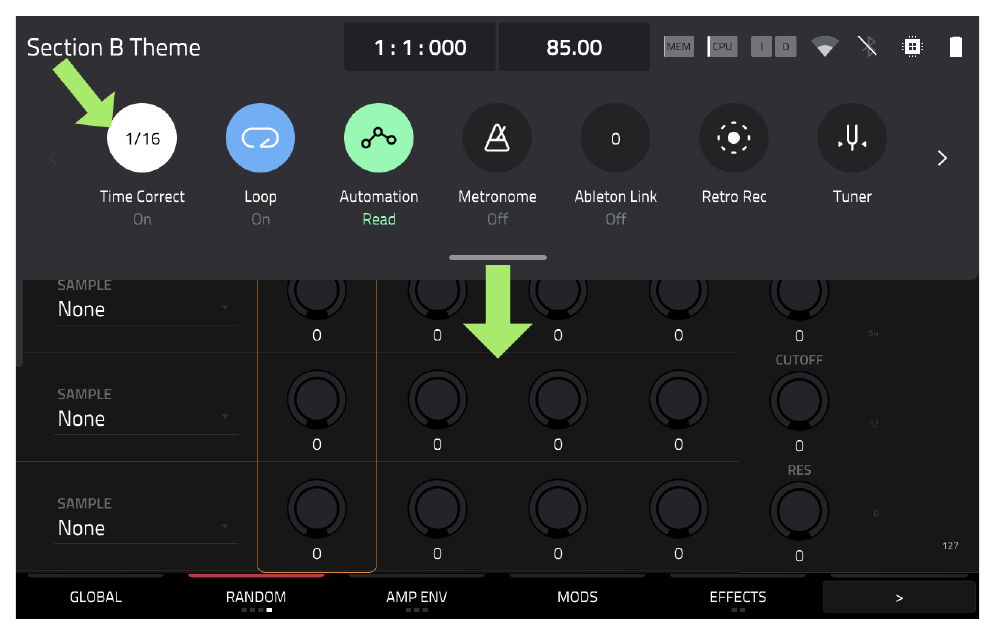Open the topmost SAMPLE None dropdown

pyautogui.click(x=146, y=309)
